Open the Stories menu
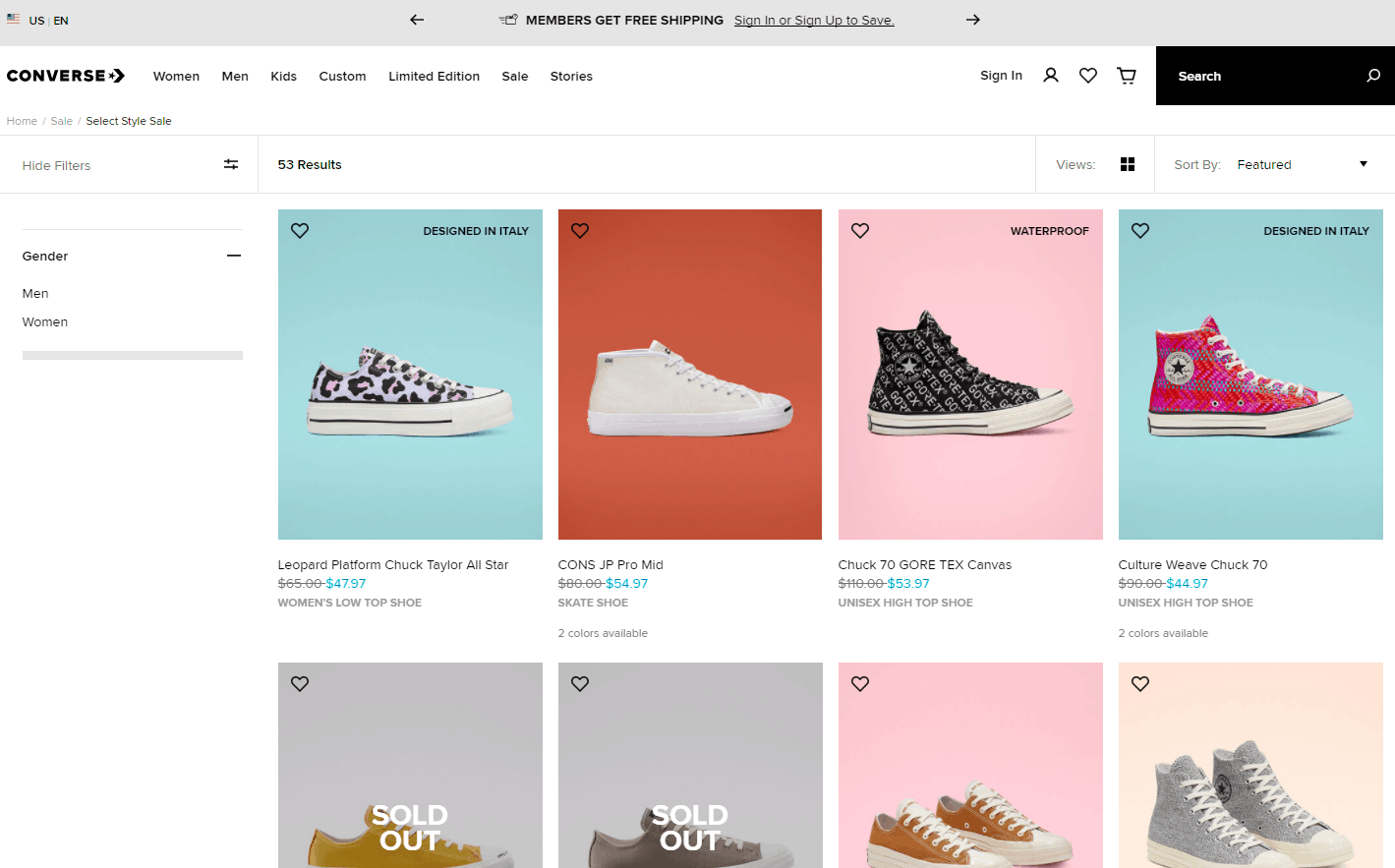The height and width of the screenshot is (868, 1395). (x=571, y=76)
